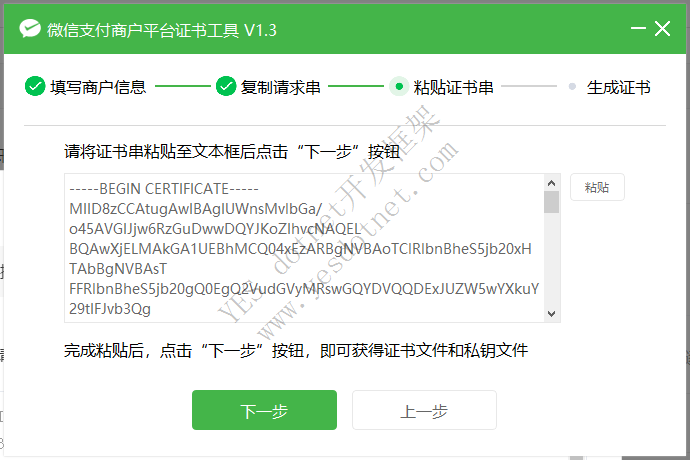Minimize the certificate tool window
The height and width of the screenshot is (460, 690).
pyautogui.click(x=638, y=28)
